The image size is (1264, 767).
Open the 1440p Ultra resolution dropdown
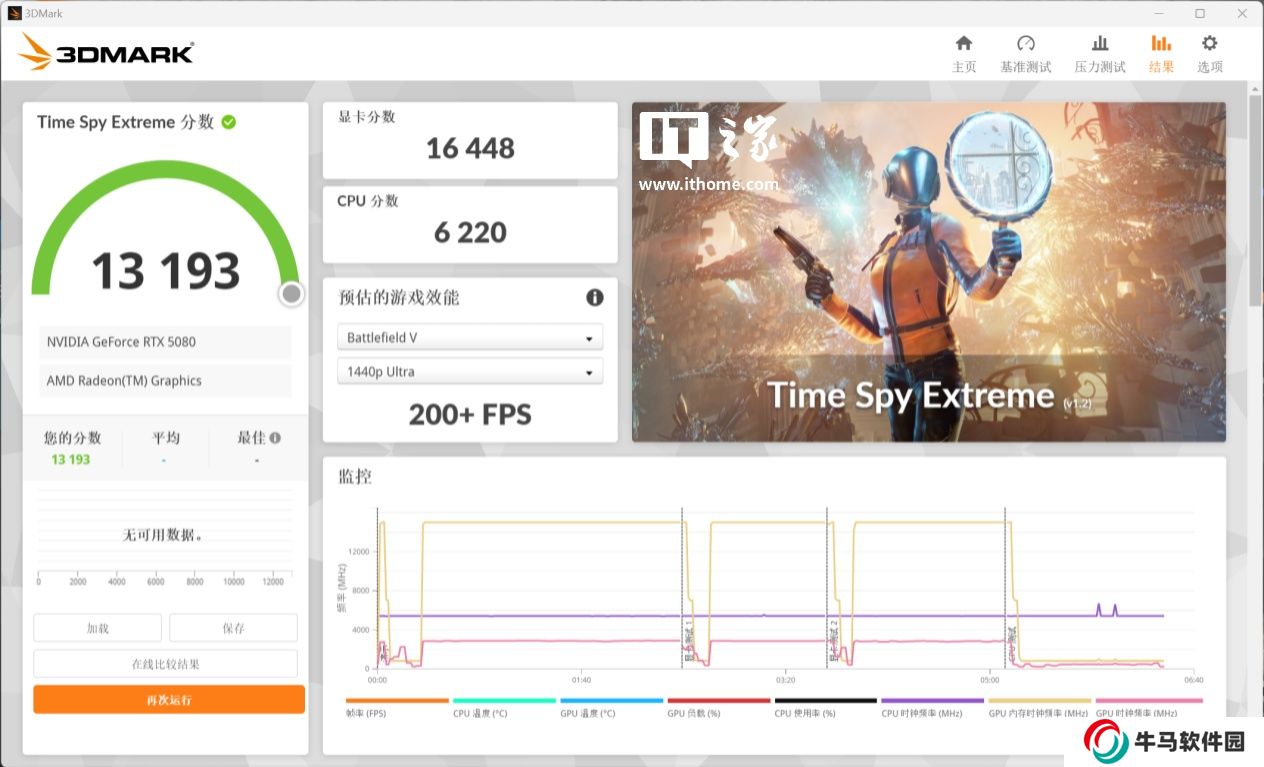470,372
